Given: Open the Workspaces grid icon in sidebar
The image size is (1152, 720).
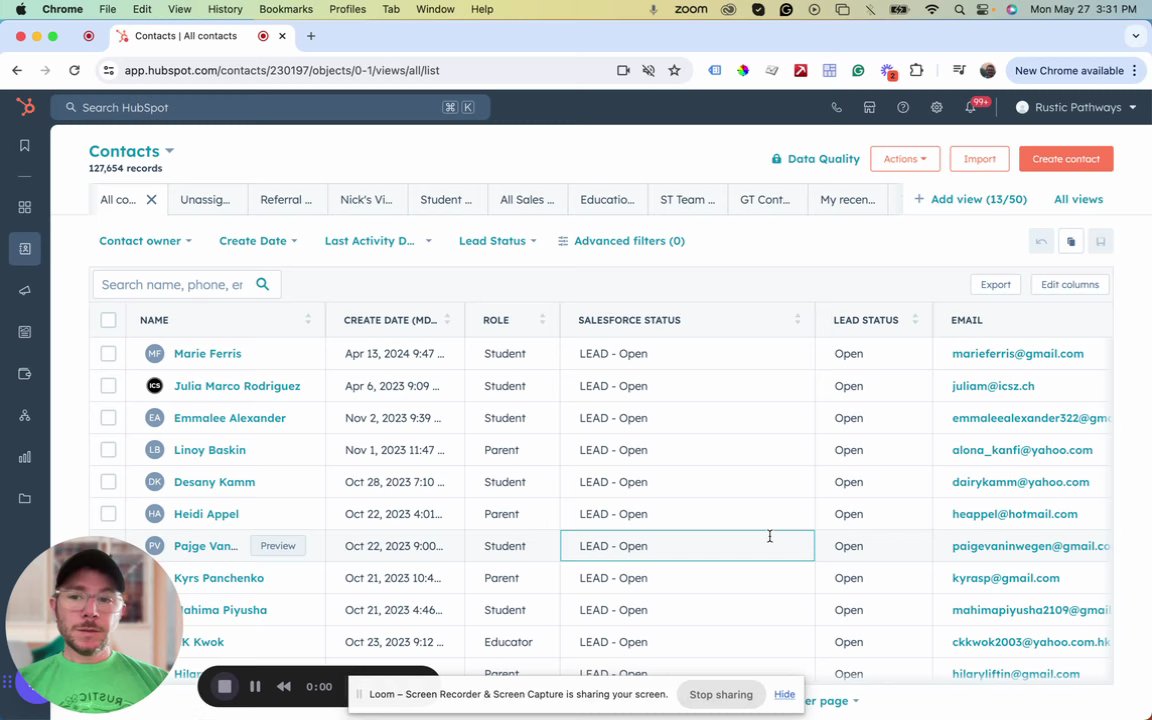Looking at the screenshot, I should (25, 207).
